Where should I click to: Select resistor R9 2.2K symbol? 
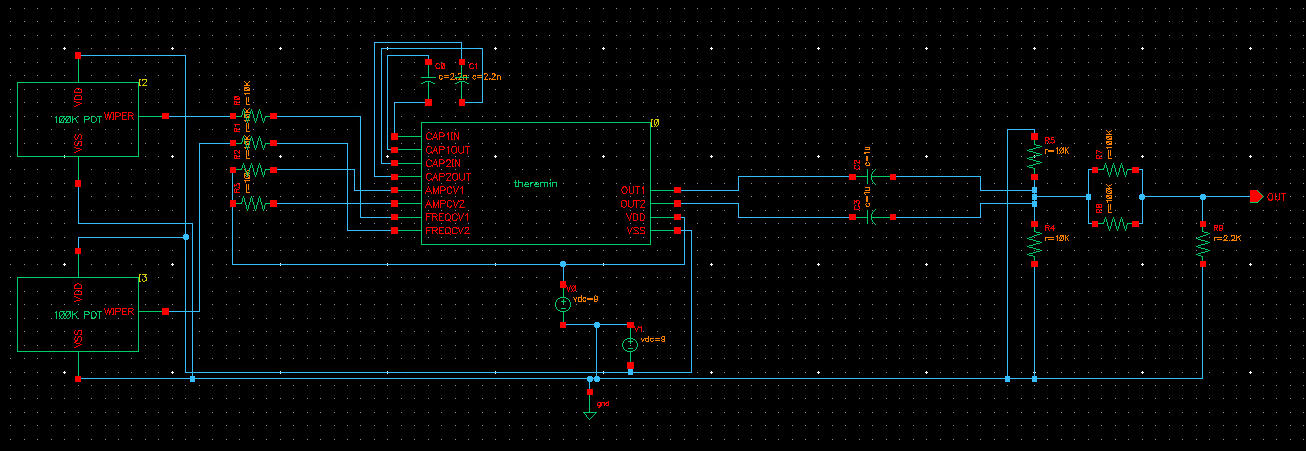tap(1203, 244)
